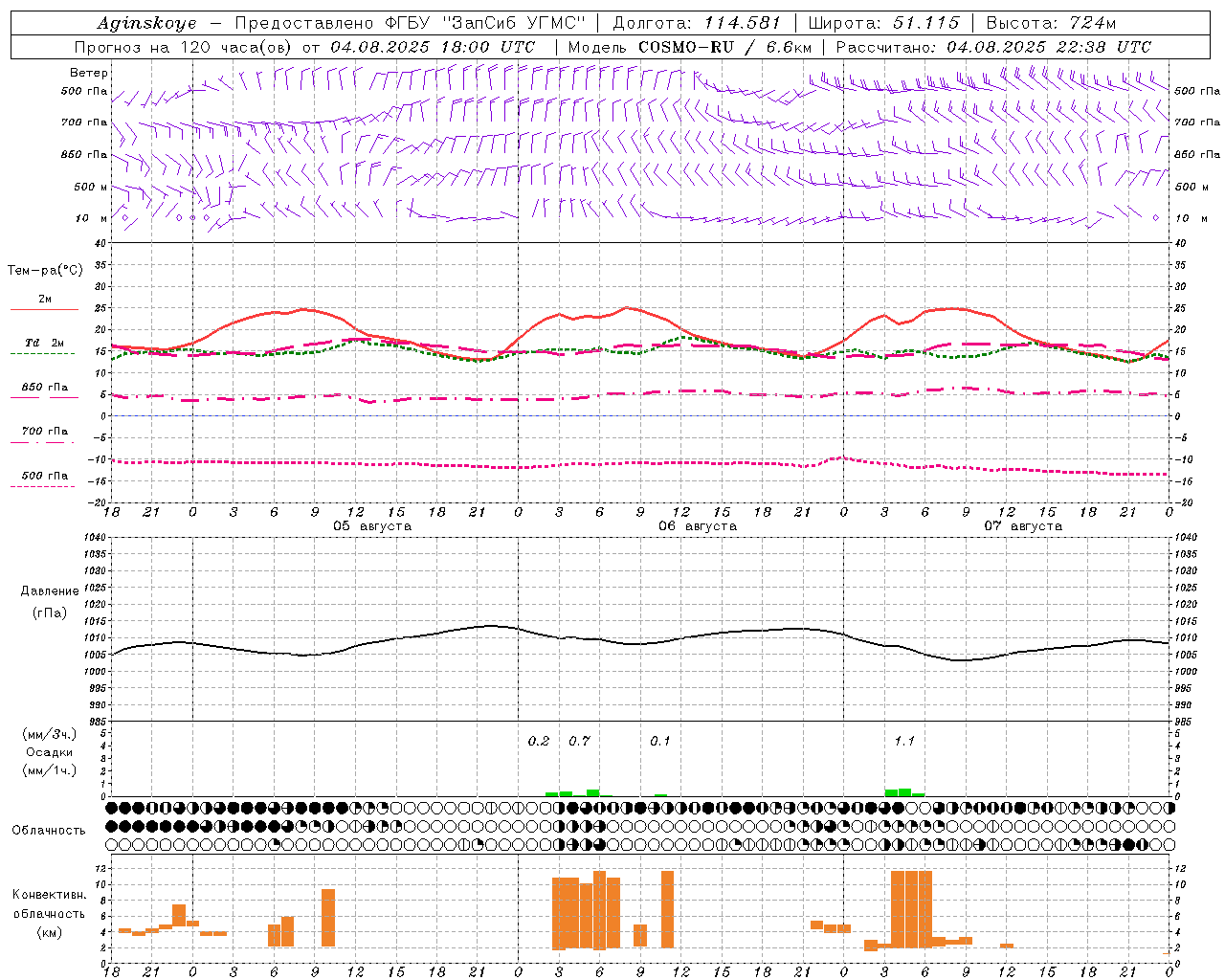The height and width of the screenshot is (980, 1225).
Task: Click the "0.1" precipitation amount value
Action: pyautogui.click(x=660, y=741)
